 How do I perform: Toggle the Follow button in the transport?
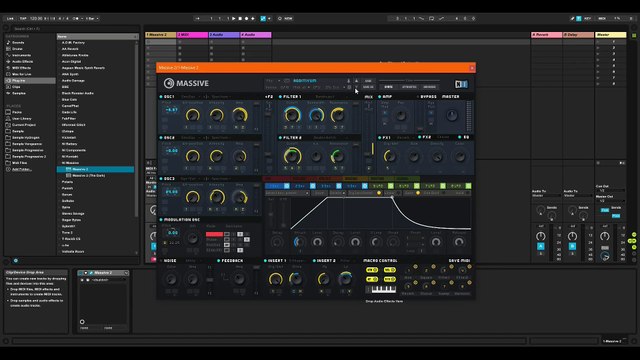197,18
